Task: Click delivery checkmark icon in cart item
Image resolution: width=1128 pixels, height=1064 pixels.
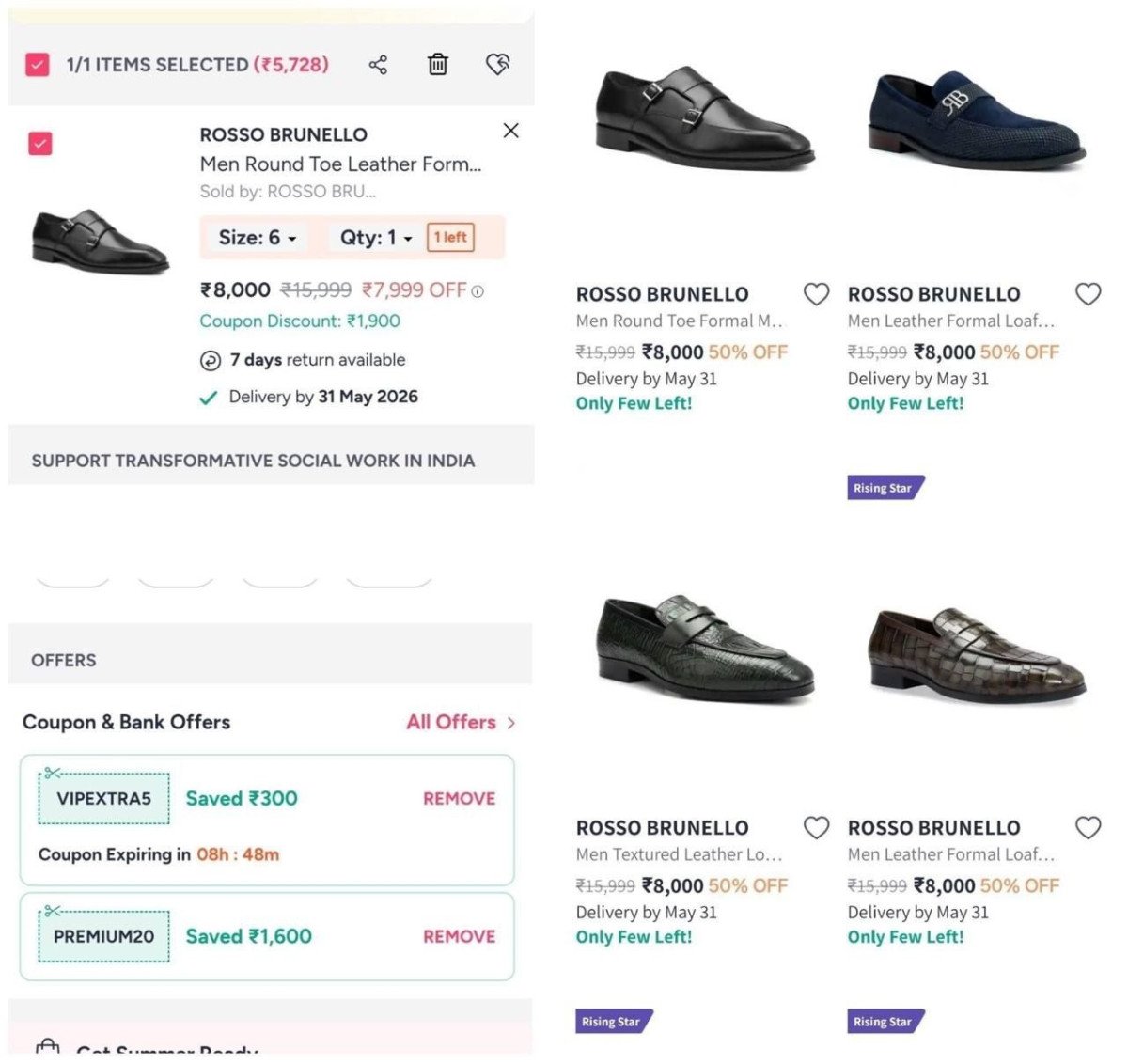Action: pyautogui.click(x=209, y=398)
